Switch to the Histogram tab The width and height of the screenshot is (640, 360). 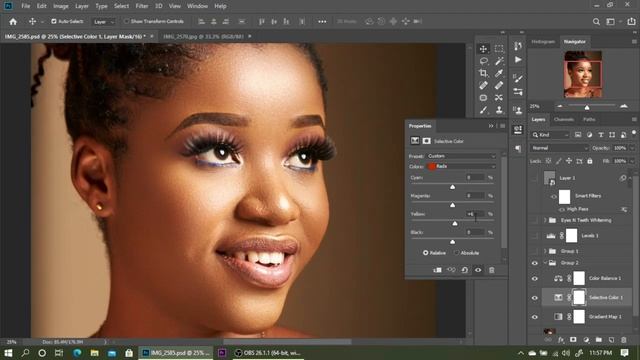coord(543,42)
